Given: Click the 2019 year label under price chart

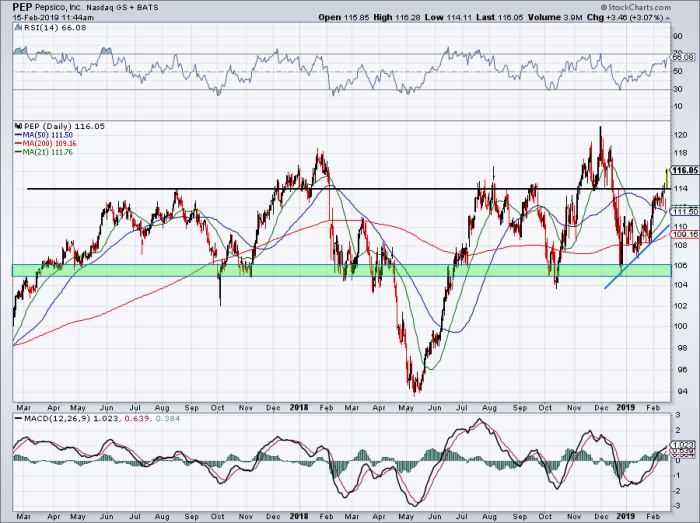Looking at the screenshot, I should coord(625,407).
